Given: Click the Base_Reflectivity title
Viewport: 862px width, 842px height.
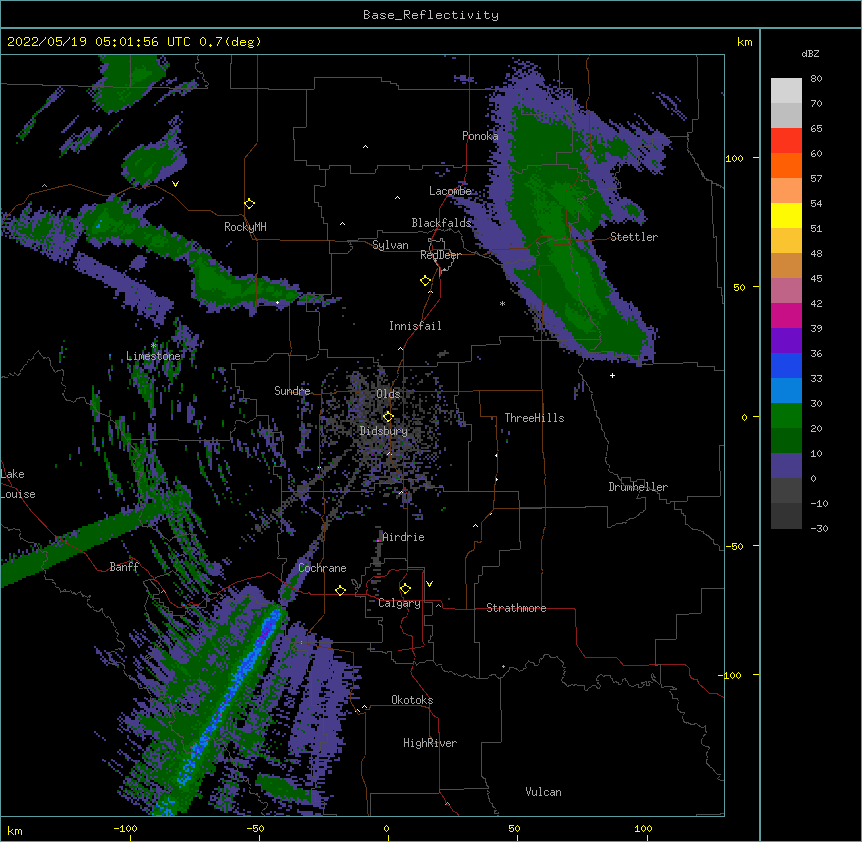Looking at the screenshot, I should tap(431, 15).
